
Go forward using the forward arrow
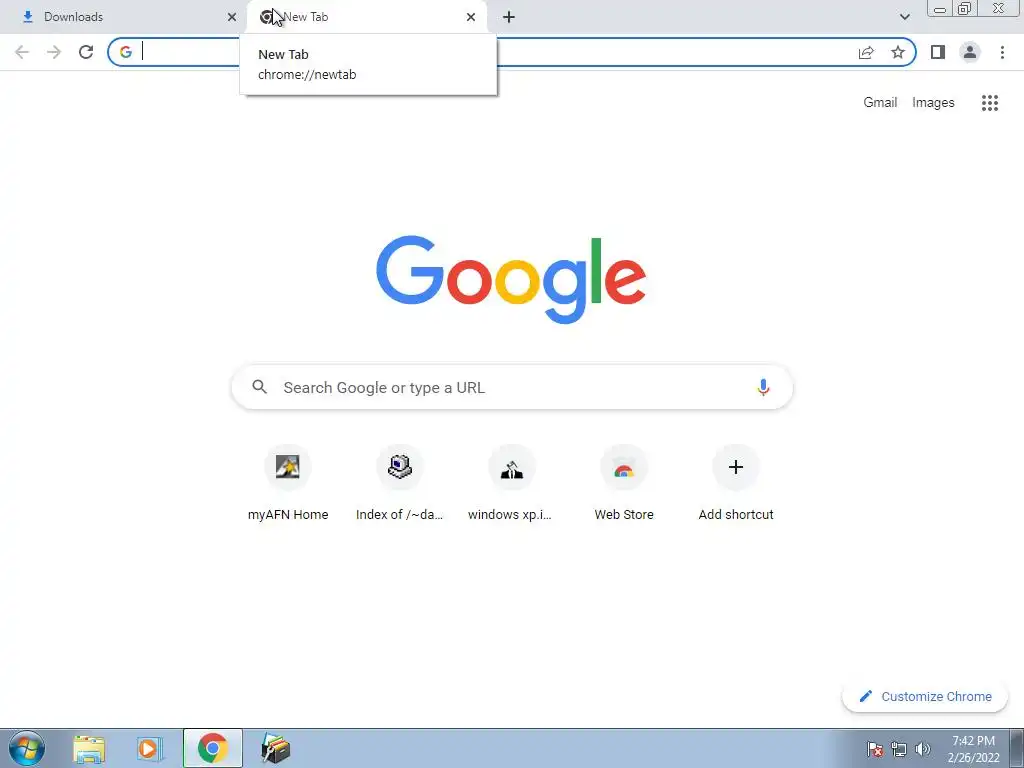(x=54, y=52)
